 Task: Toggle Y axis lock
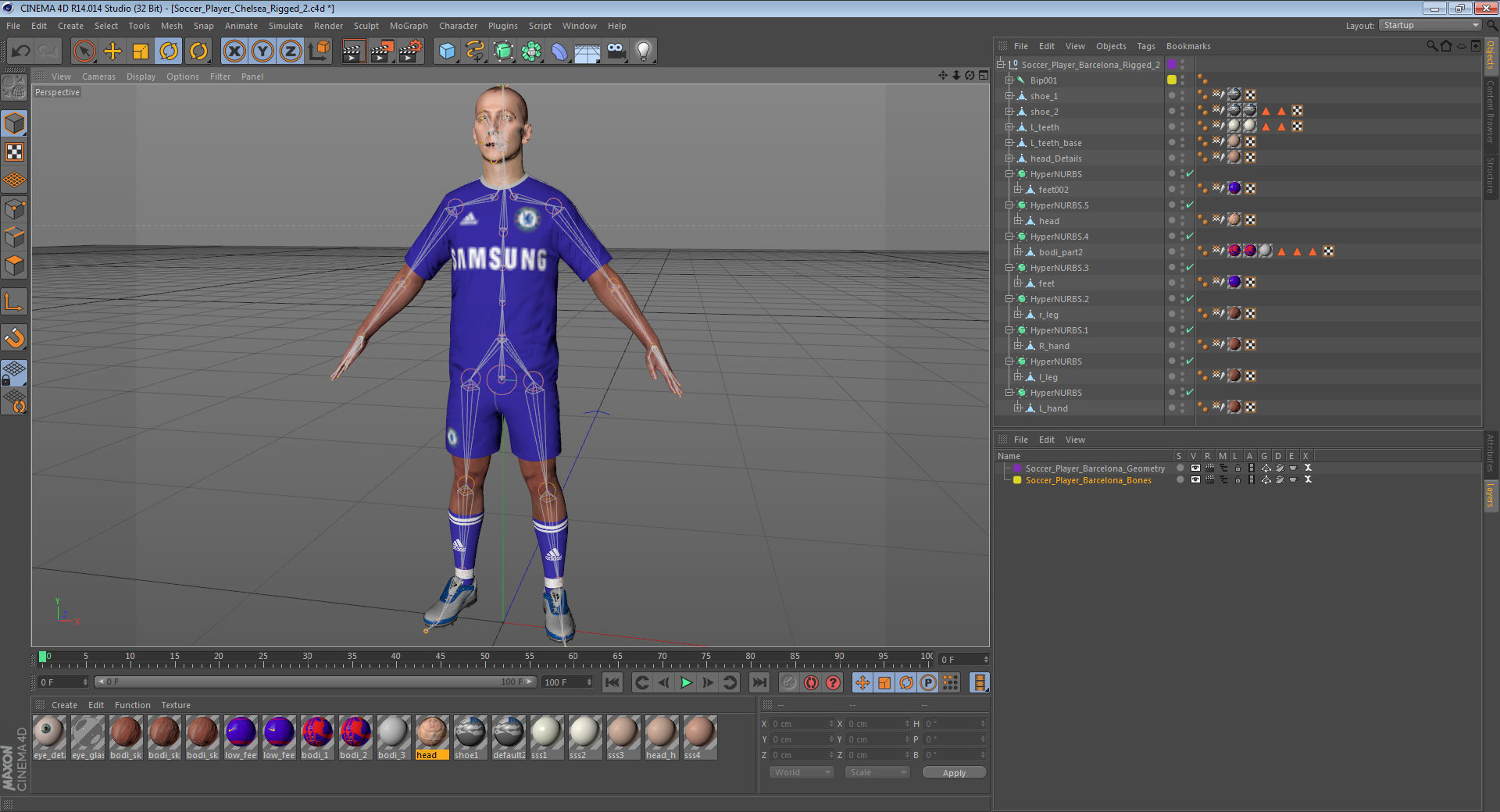pyautogui.click(x=262, y=52)
